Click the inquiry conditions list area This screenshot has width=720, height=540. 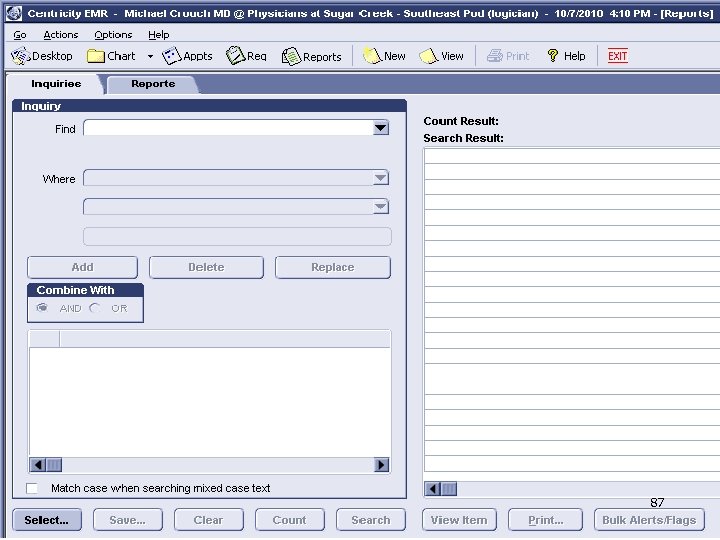point(210,402)
